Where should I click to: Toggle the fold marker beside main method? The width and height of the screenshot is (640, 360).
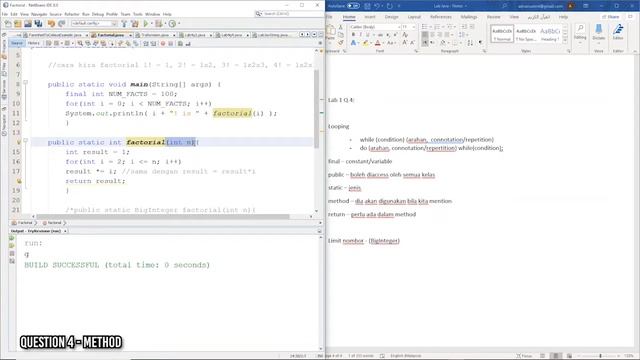(25, 83)
